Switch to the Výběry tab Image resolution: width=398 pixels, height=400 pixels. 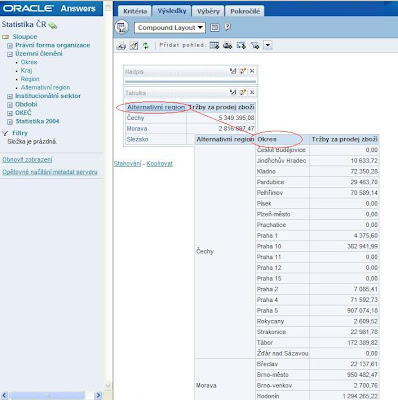[208, 11]
